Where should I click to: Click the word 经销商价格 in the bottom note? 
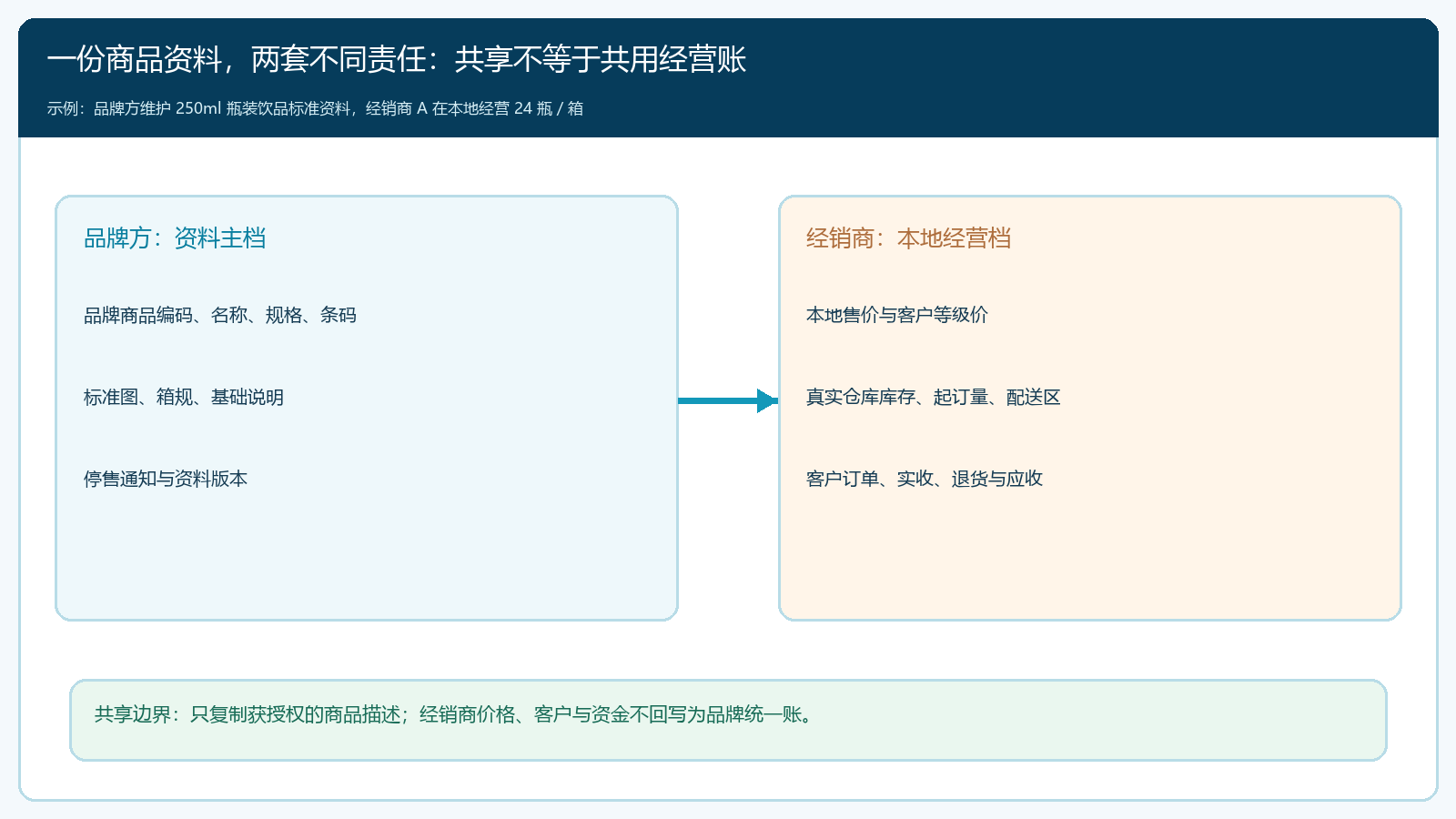467,714
